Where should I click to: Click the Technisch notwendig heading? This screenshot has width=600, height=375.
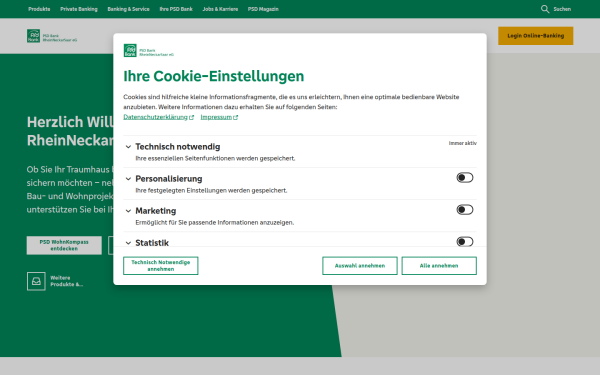coord(178,147)
